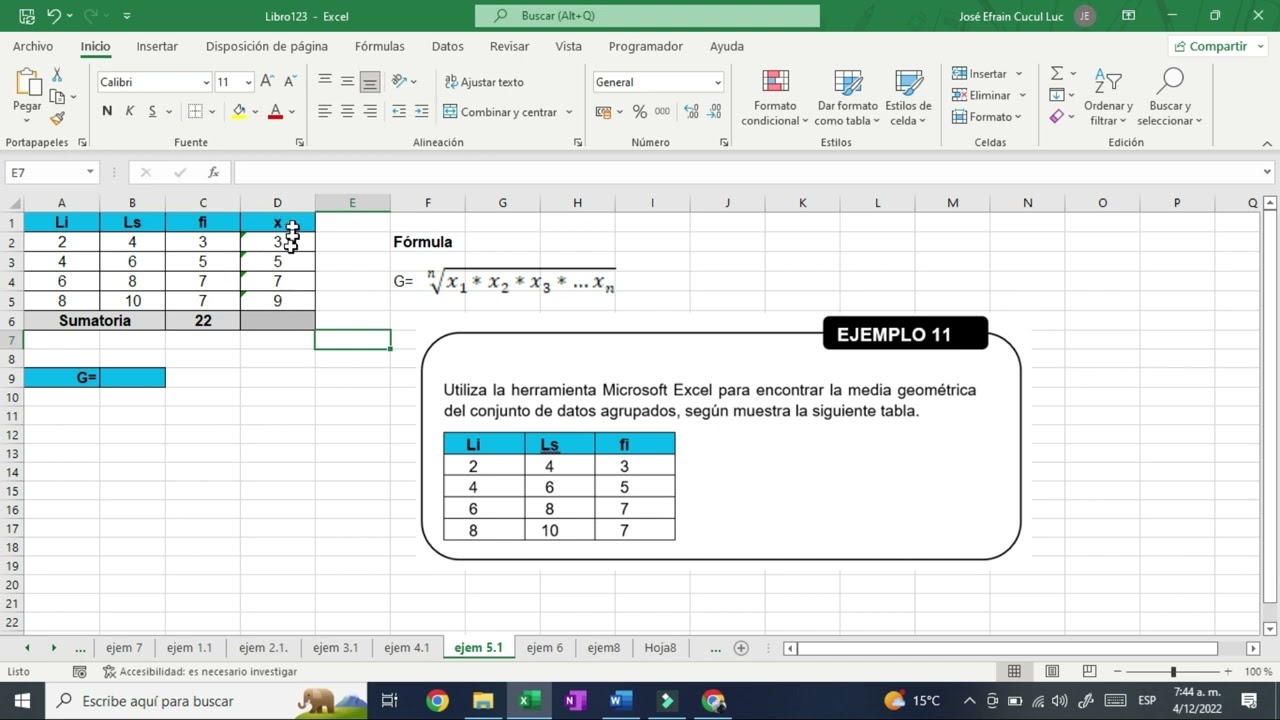Click the Insert Function fx icon

[213, 172]
